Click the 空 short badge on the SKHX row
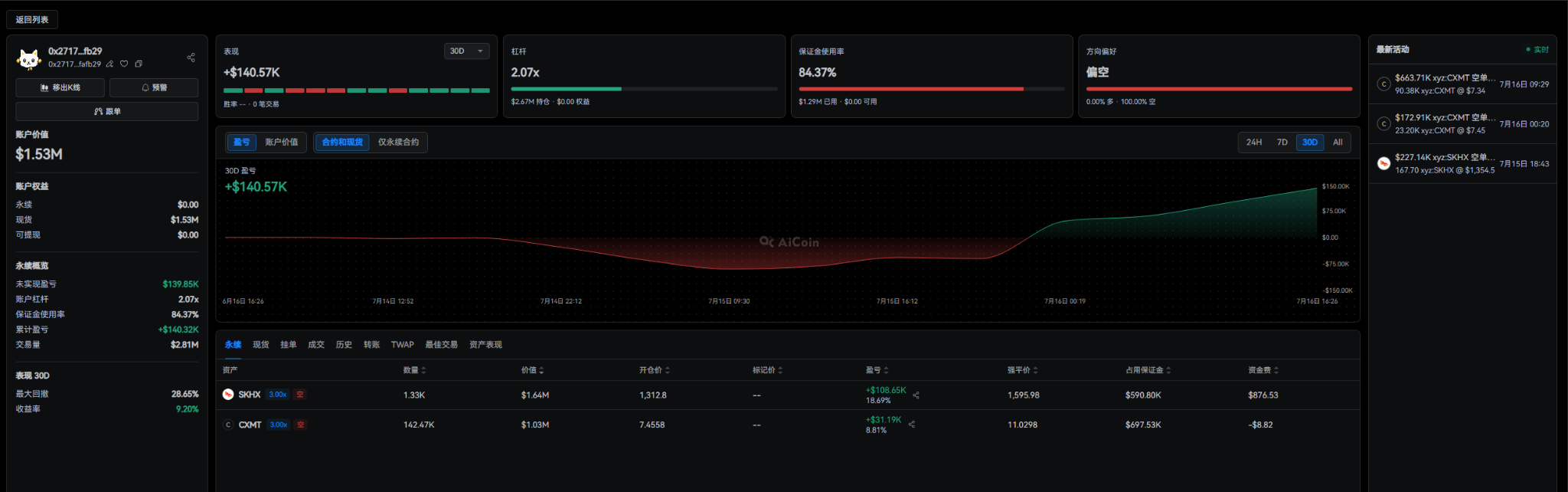This screenshot has width=1568, height=492. pyautogui.click(x=300, y=395)
